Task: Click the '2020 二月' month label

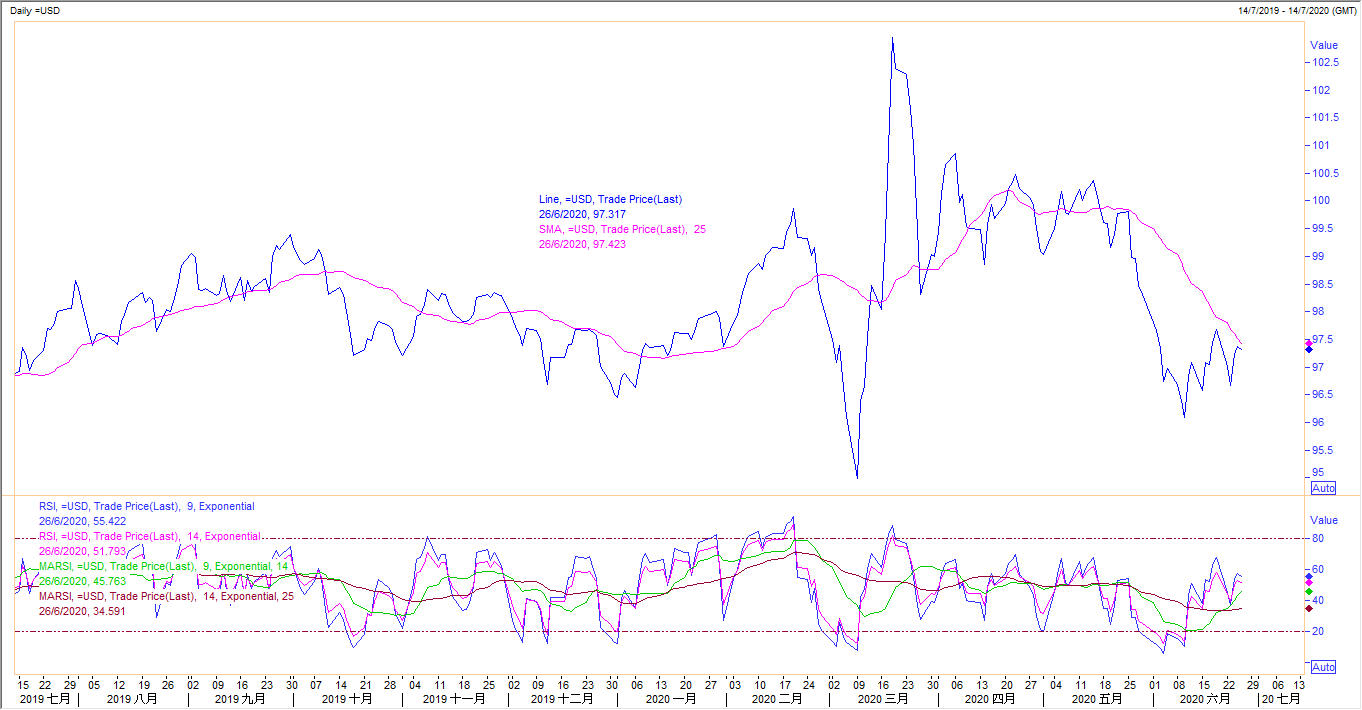Action: 777,699
